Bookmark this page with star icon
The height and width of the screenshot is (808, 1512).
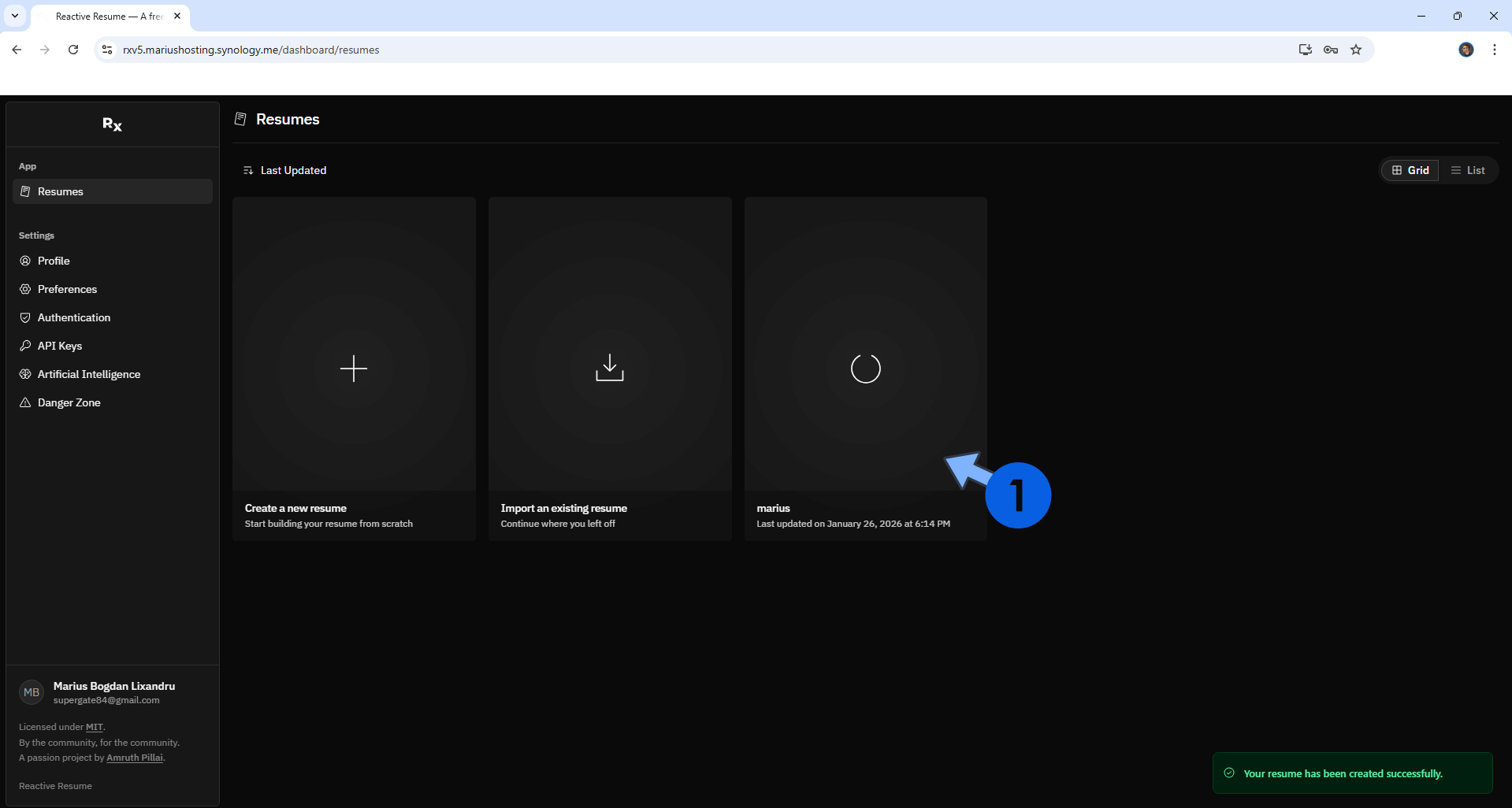[1356, 50]
